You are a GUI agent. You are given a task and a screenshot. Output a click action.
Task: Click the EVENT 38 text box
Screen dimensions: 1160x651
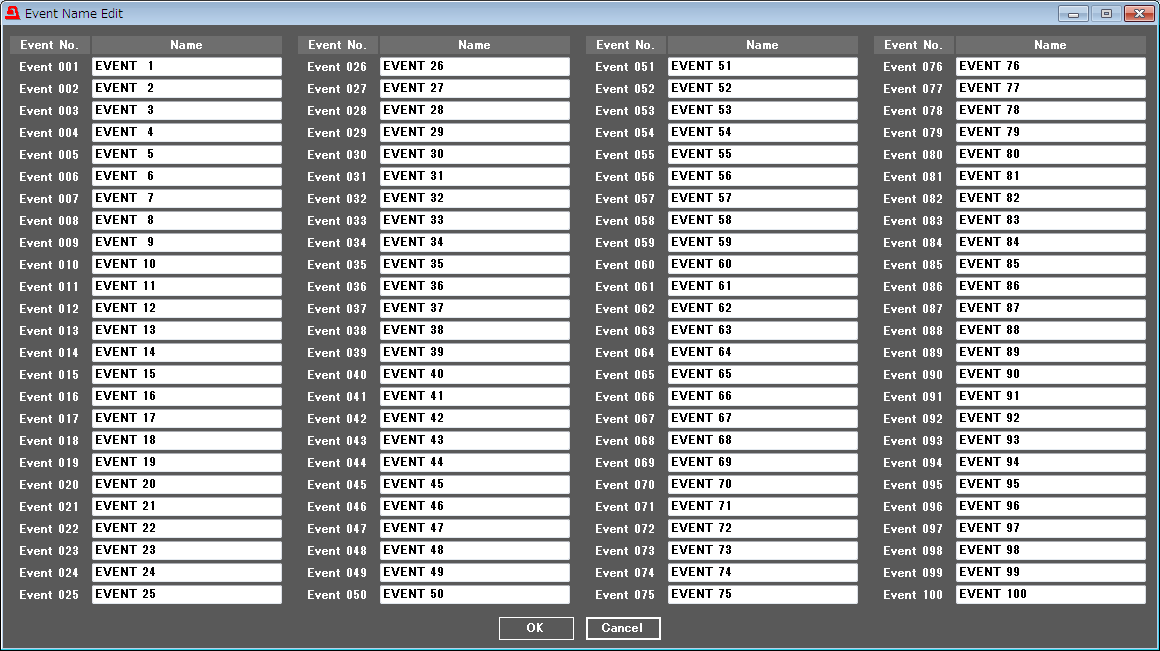coord(475,331)
